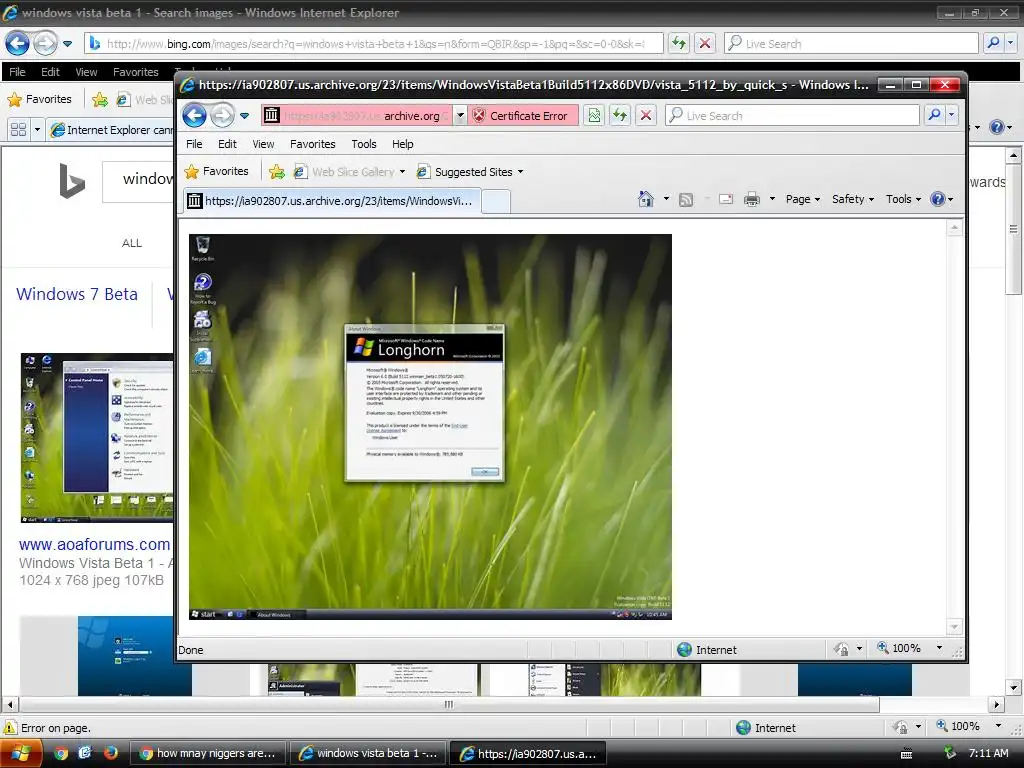The width and height of the screenshot is (1024, 768).
Task: Expand Quick Tabs dropdown in Bing window
Action: pos(37,130)
